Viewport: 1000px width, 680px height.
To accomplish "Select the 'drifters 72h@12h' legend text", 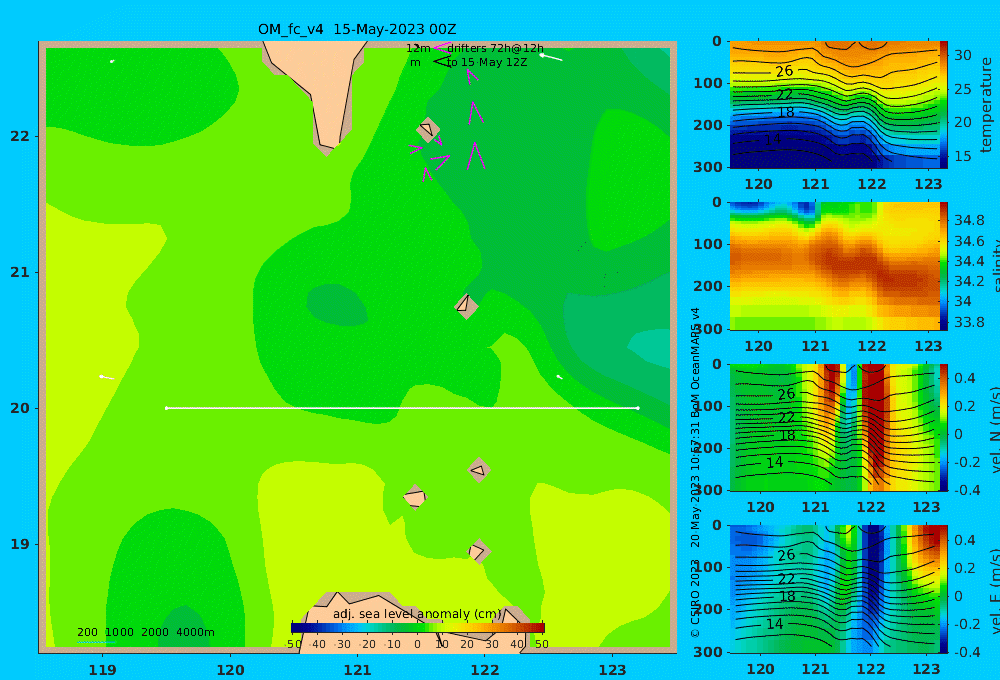I will 496,48.
